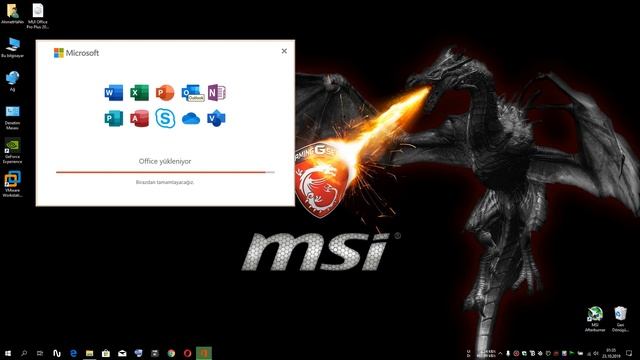
Task: Open Microsoft Edge from the taskbar
Action: pos(73,353)
